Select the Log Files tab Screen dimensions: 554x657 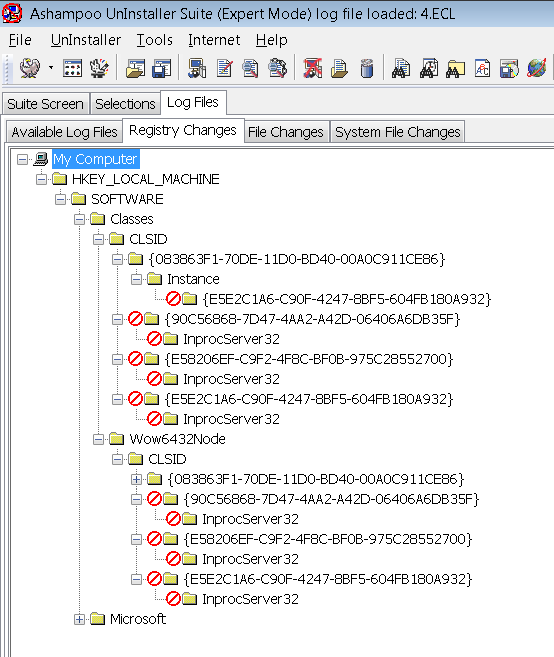coord(193,102)
